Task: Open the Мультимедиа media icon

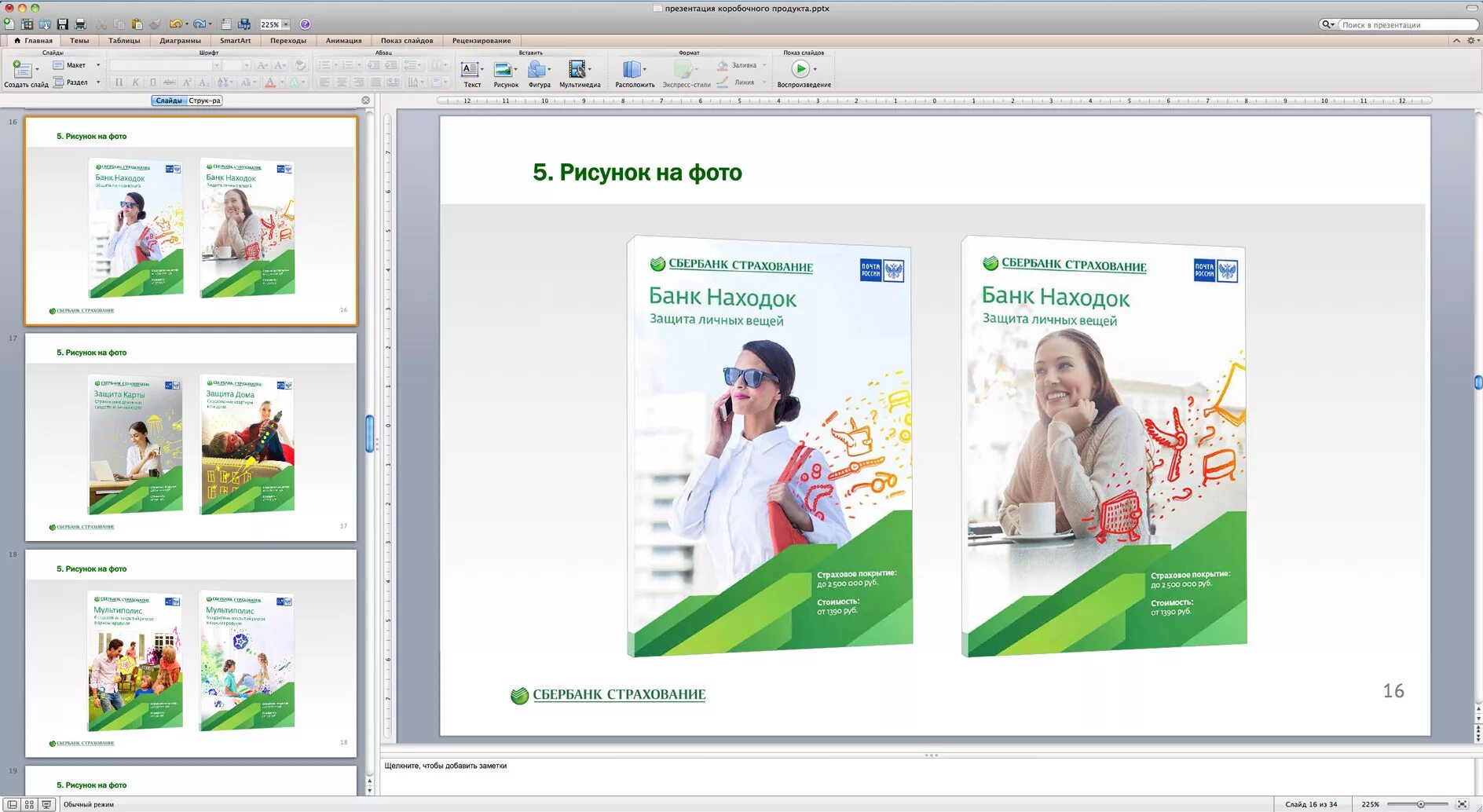Action: [577, 70]
